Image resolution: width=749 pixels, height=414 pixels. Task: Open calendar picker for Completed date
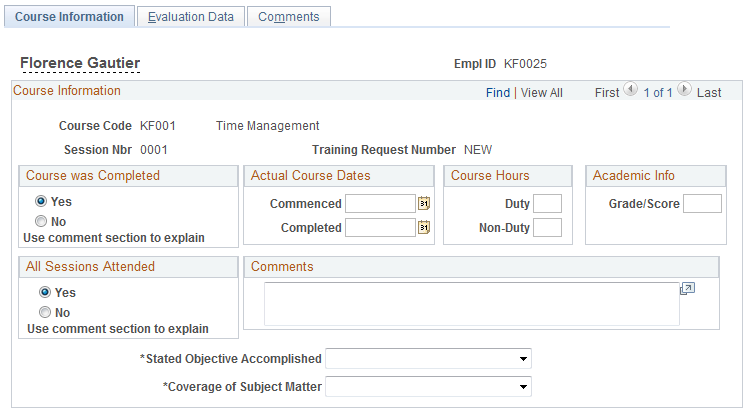pos(424,228)
